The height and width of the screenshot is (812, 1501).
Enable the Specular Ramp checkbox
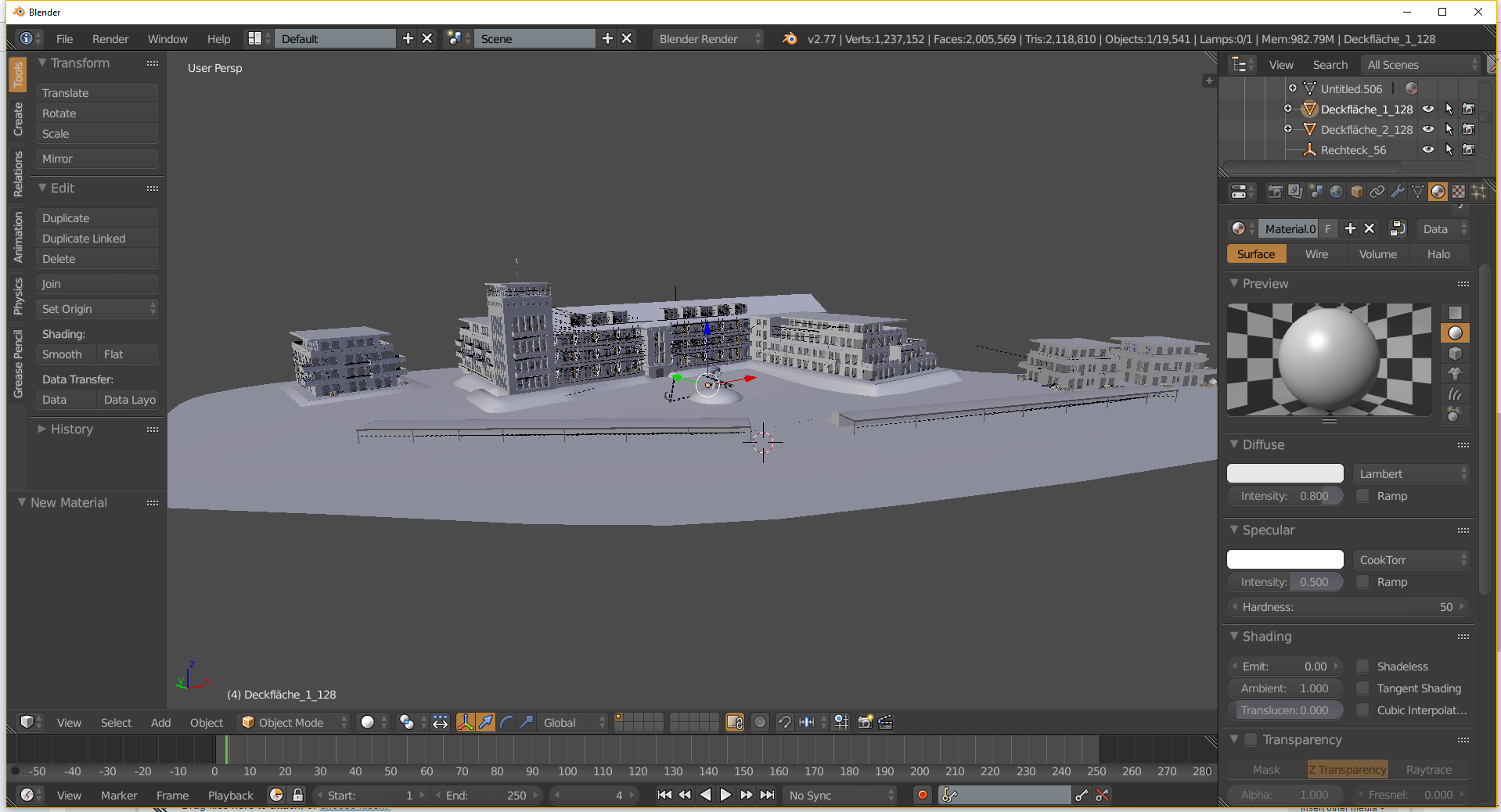click(1362, 581)
